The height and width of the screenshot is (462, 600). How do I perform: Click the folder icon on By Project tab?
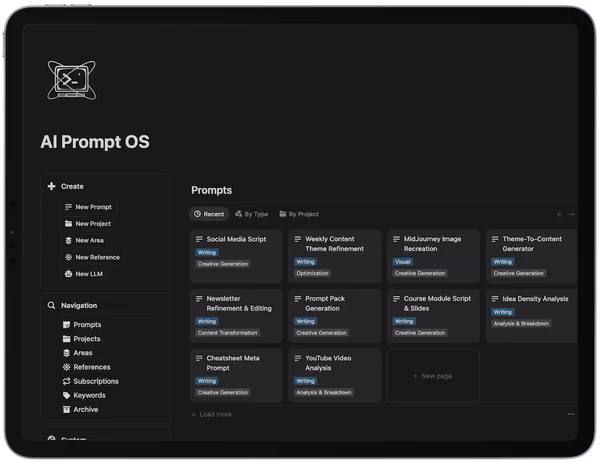[282, 214]
